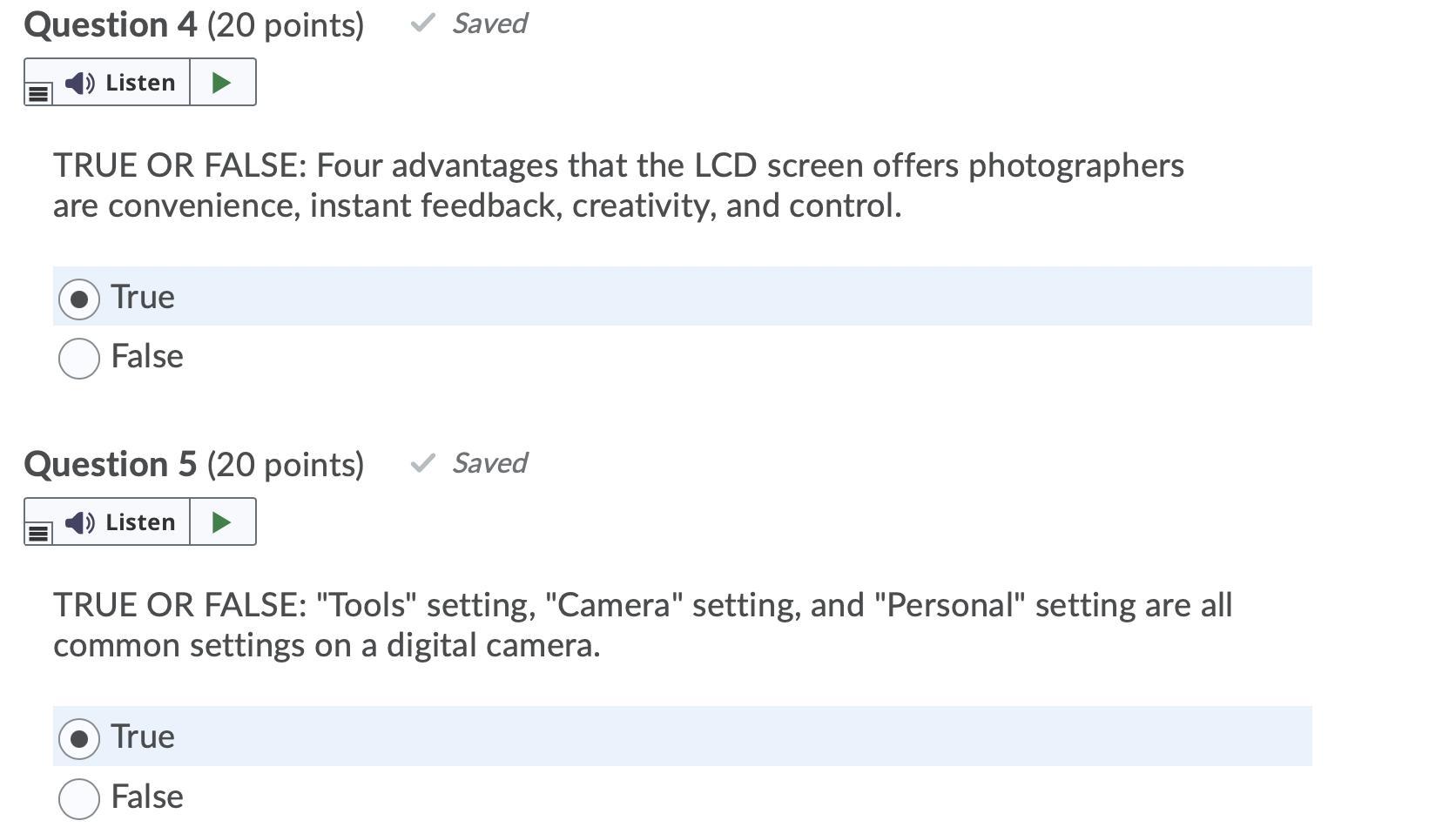The height and width of the screenshot is (834, 1456).
Task: Choose the False radio button for Question 4
Action: tap(79, 358)
